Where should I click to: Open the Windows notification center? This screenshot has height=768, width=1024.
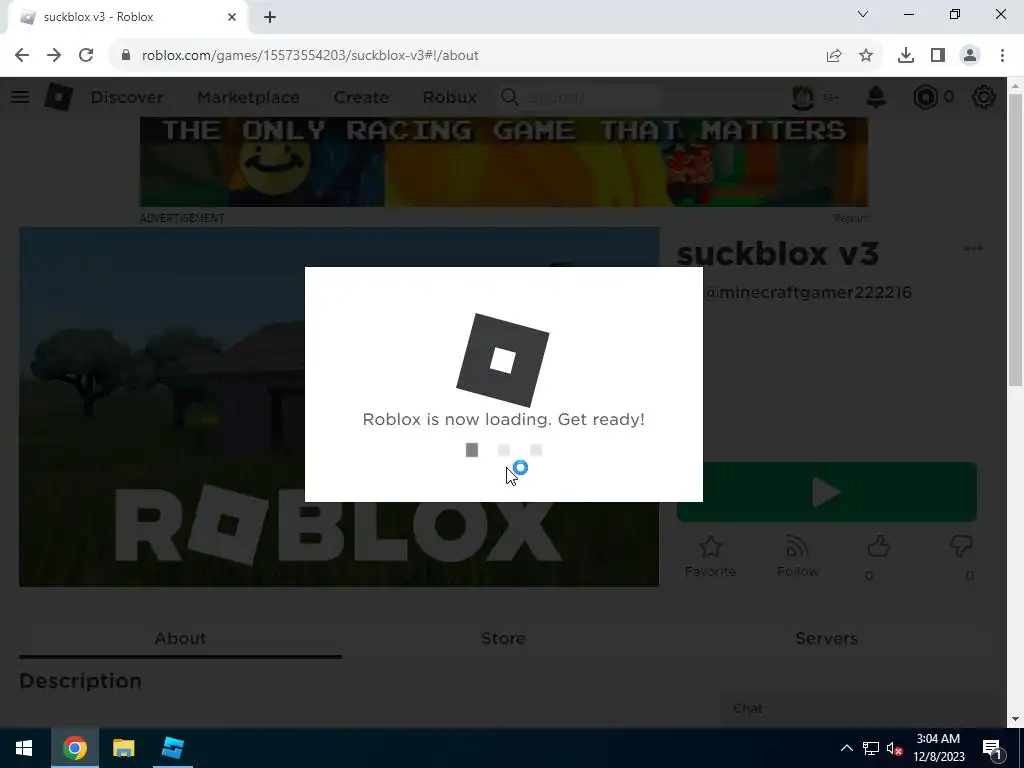tap(992, 748)
